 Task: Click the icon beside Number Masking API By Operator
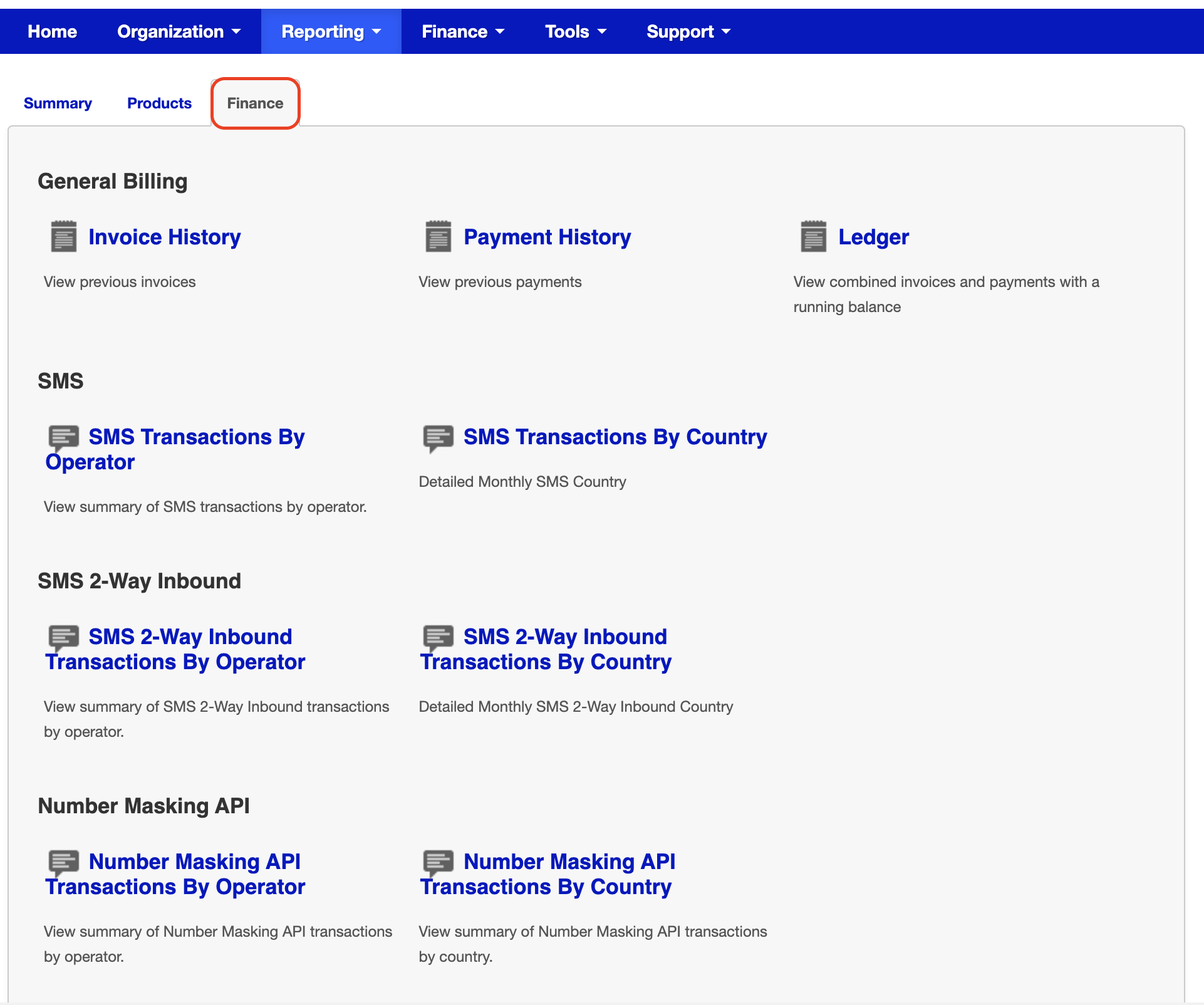(64, 863)
